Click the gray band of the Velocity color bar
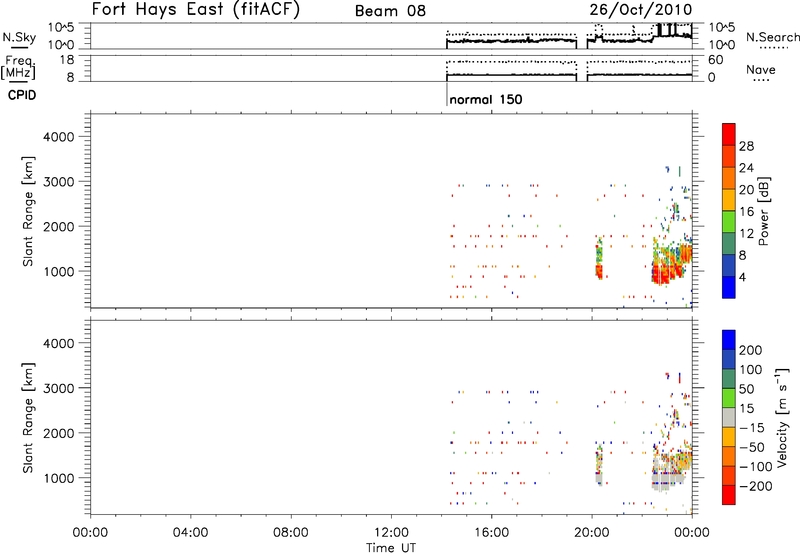Viewport: 800px width, 554px height. coord(729,417)
